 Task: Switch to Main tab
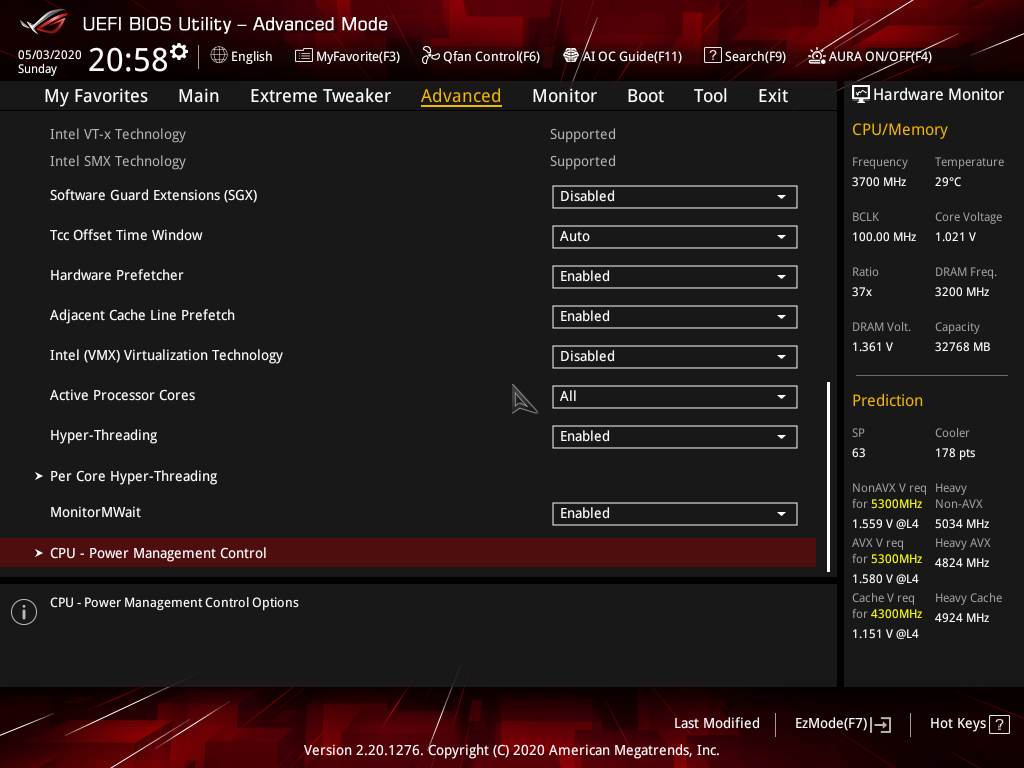click(199, 96)
